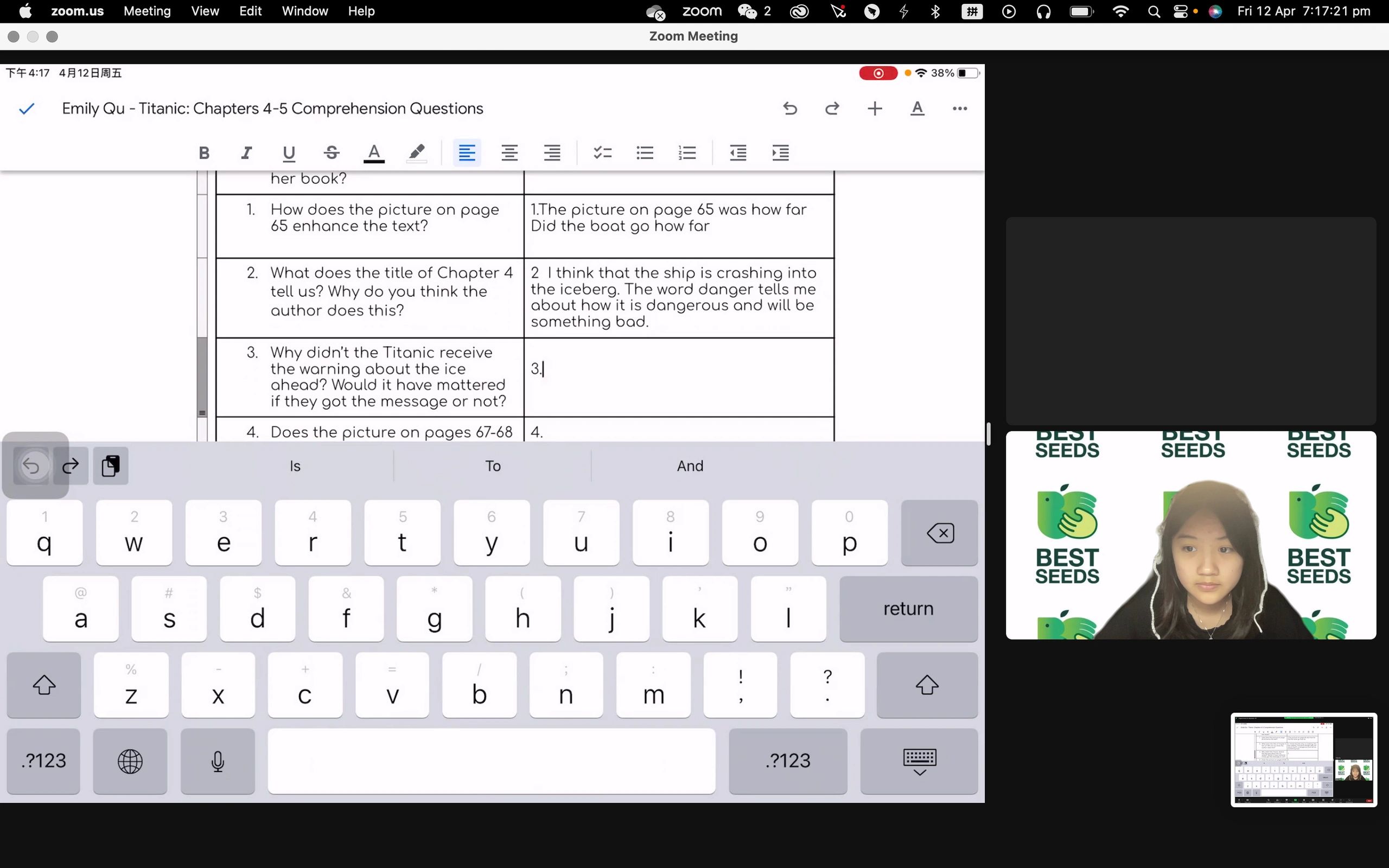Click the underline formatting icon
The width and height of the screenshot is (1389, 868).
289,152
